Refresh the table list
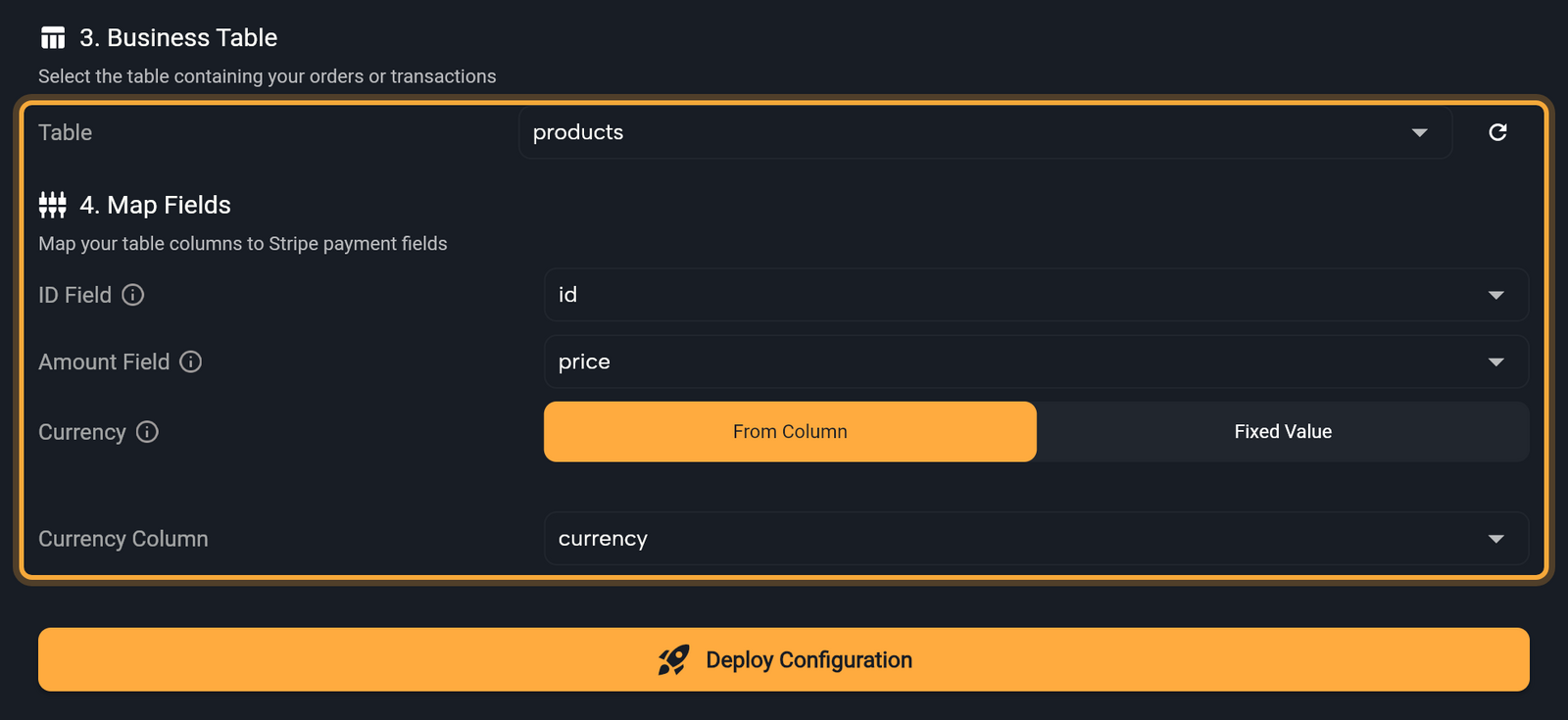 [1497, 132]
